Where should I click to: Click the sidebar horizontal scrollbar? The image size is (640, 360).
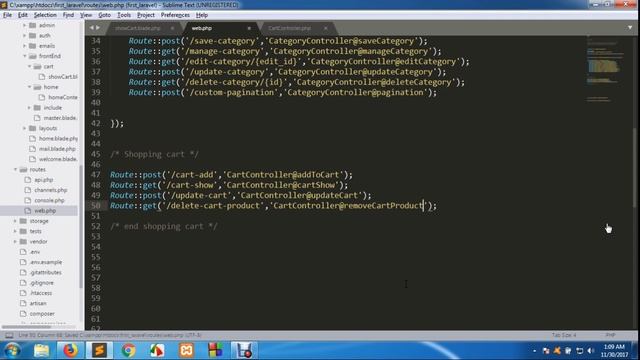click(x=27, y=327)
